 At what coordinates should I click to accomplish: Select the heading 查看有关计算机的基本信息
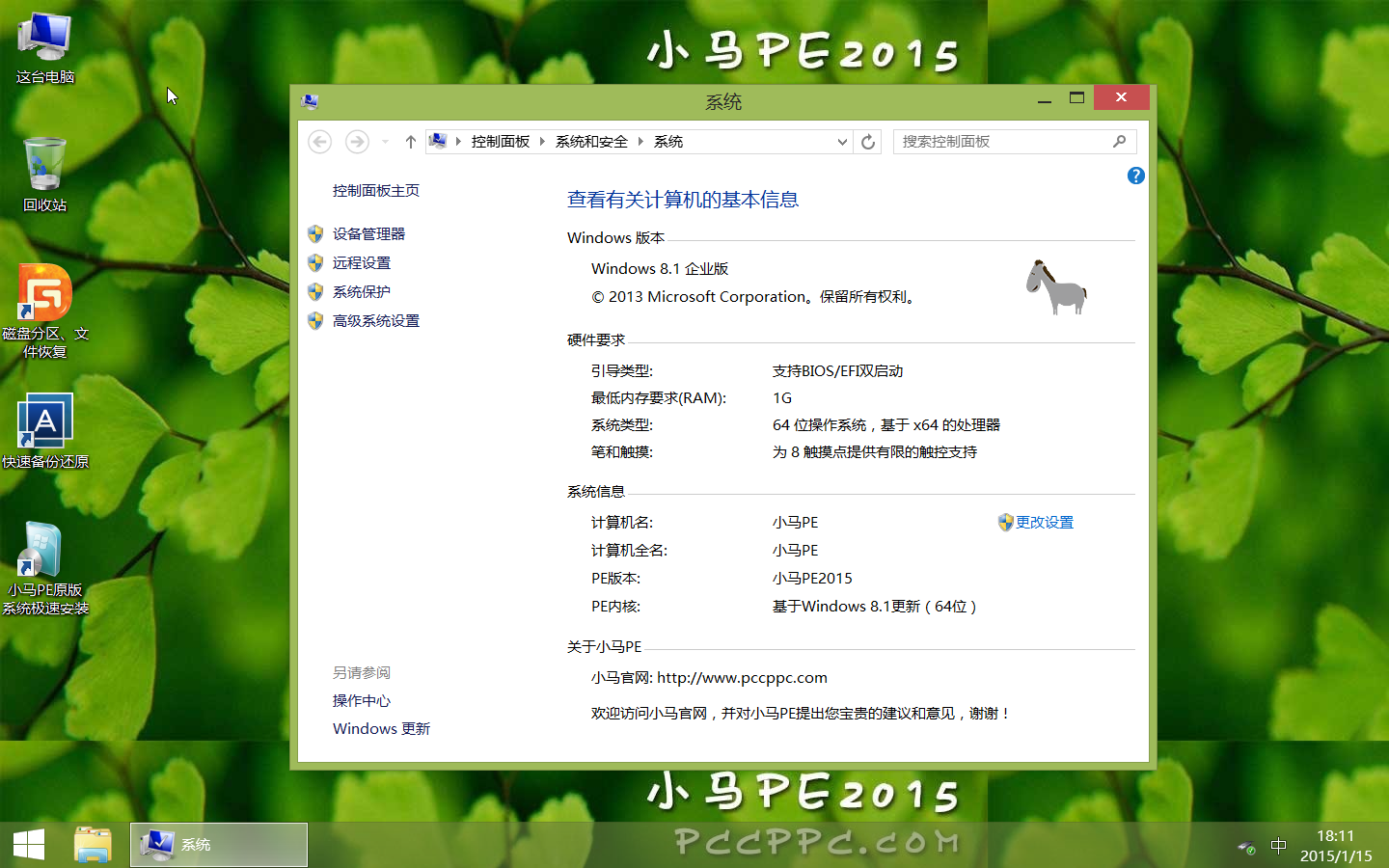tap(683, 200)
